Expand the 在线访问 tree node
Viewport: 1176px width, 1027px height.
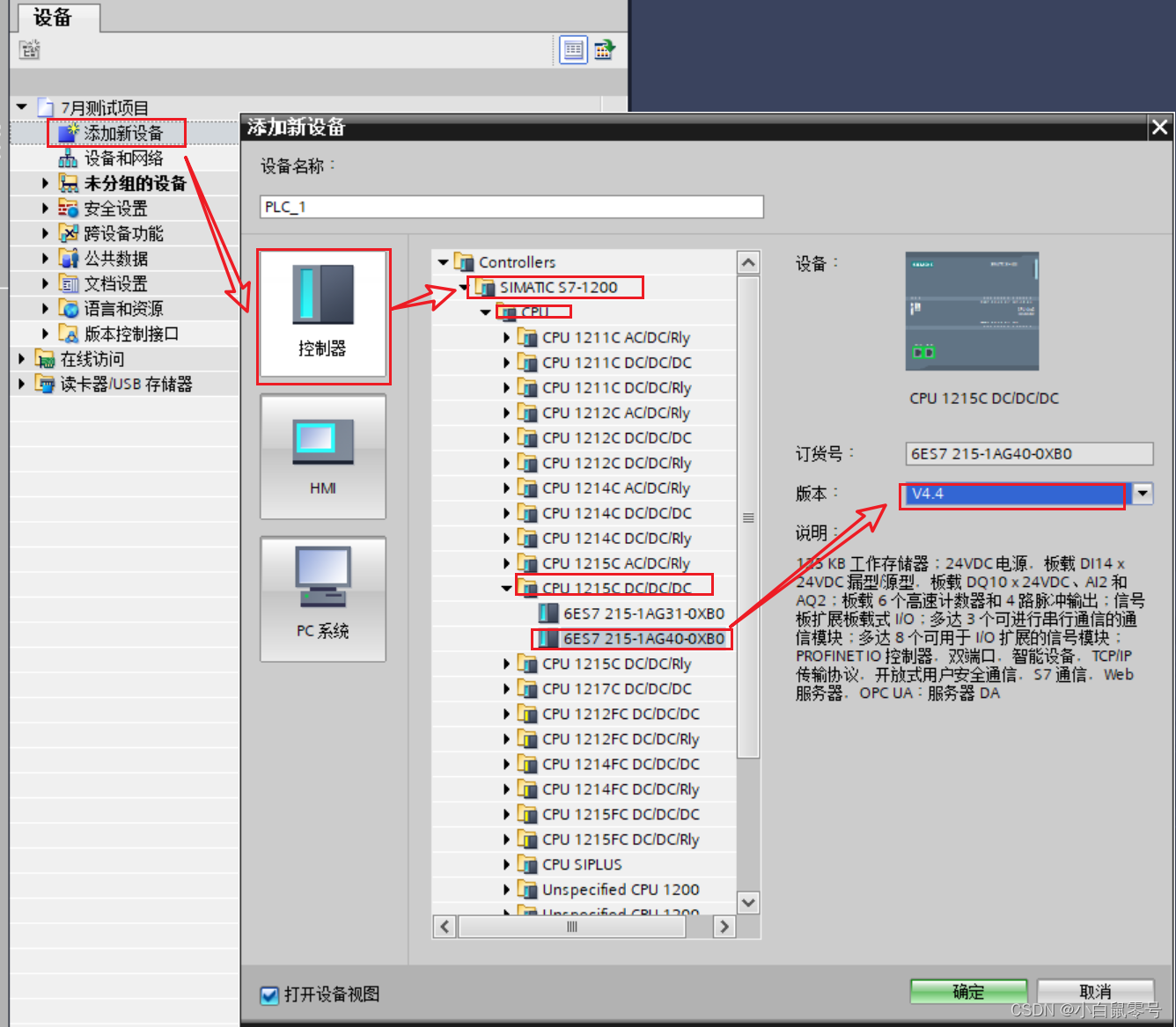point(21,359)
